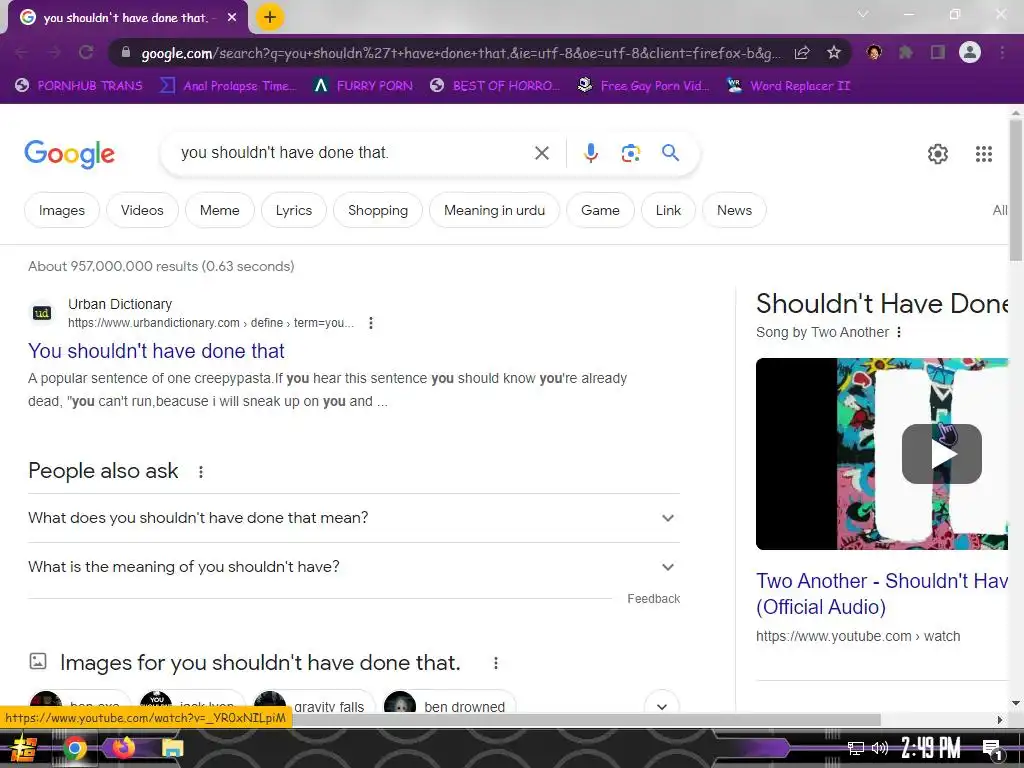1024x768 pixels.
Task: Launch Firefox from the taskbar
Action: 123,746
